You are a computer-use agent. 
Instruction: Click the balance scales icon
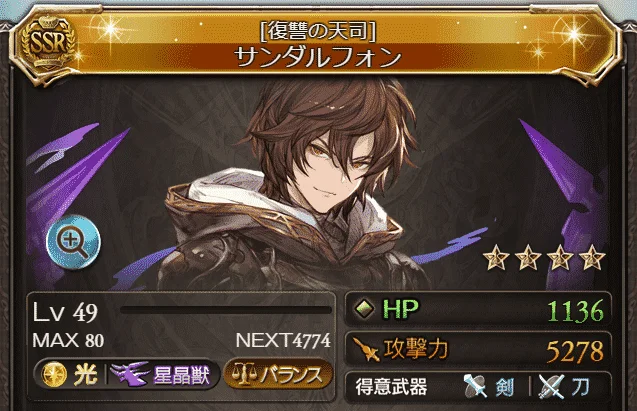point(244,374)
